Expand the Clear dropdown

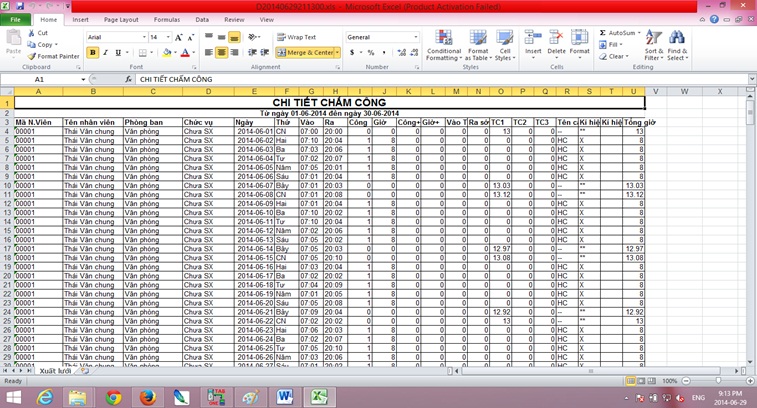627,56
